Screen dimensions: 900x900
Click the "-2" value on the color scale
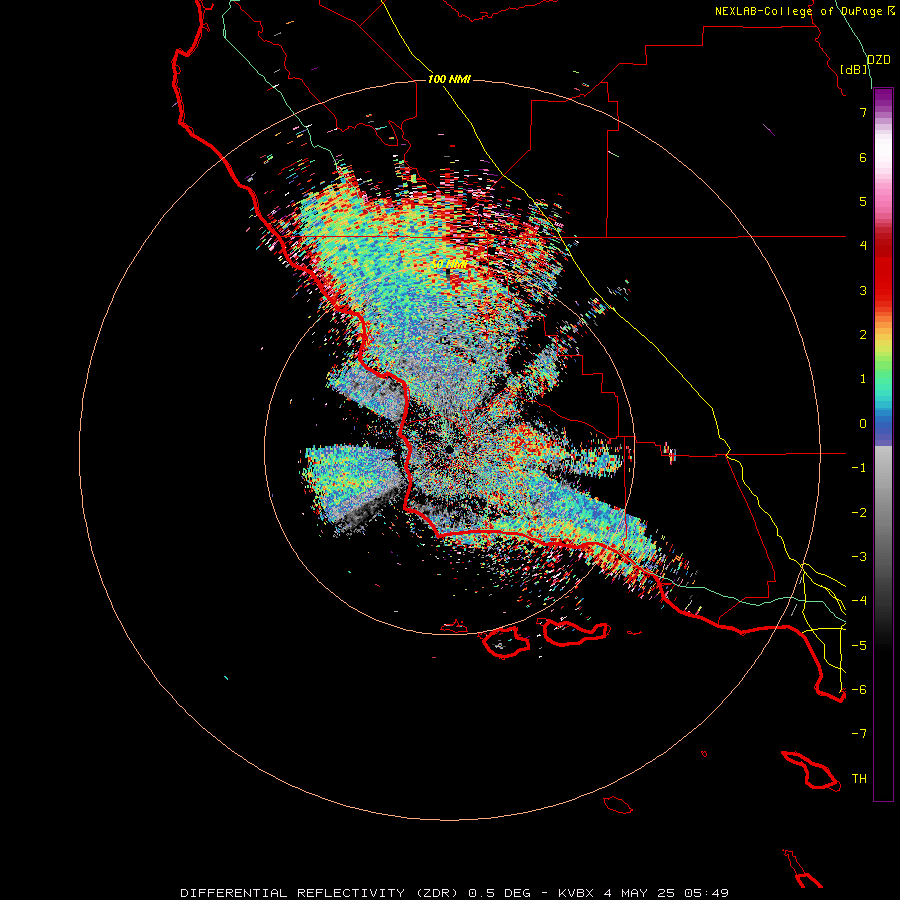click(x=859, y=512)
